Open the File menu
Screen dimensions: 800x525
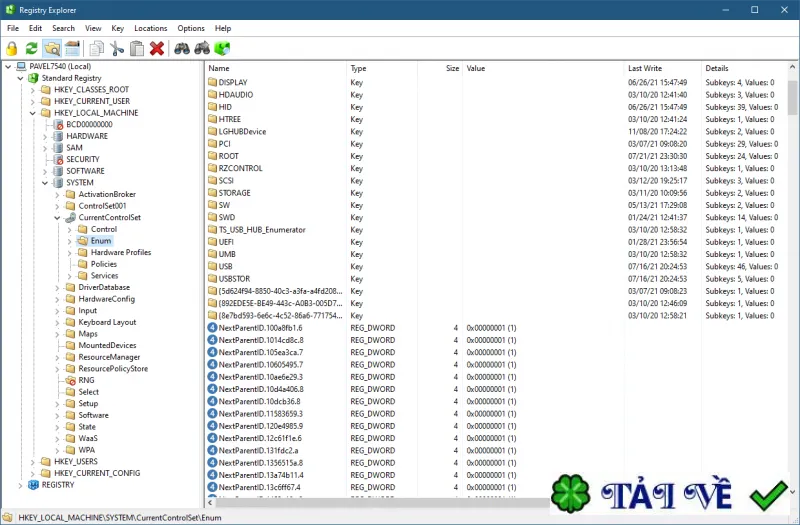tap(13, 28)
